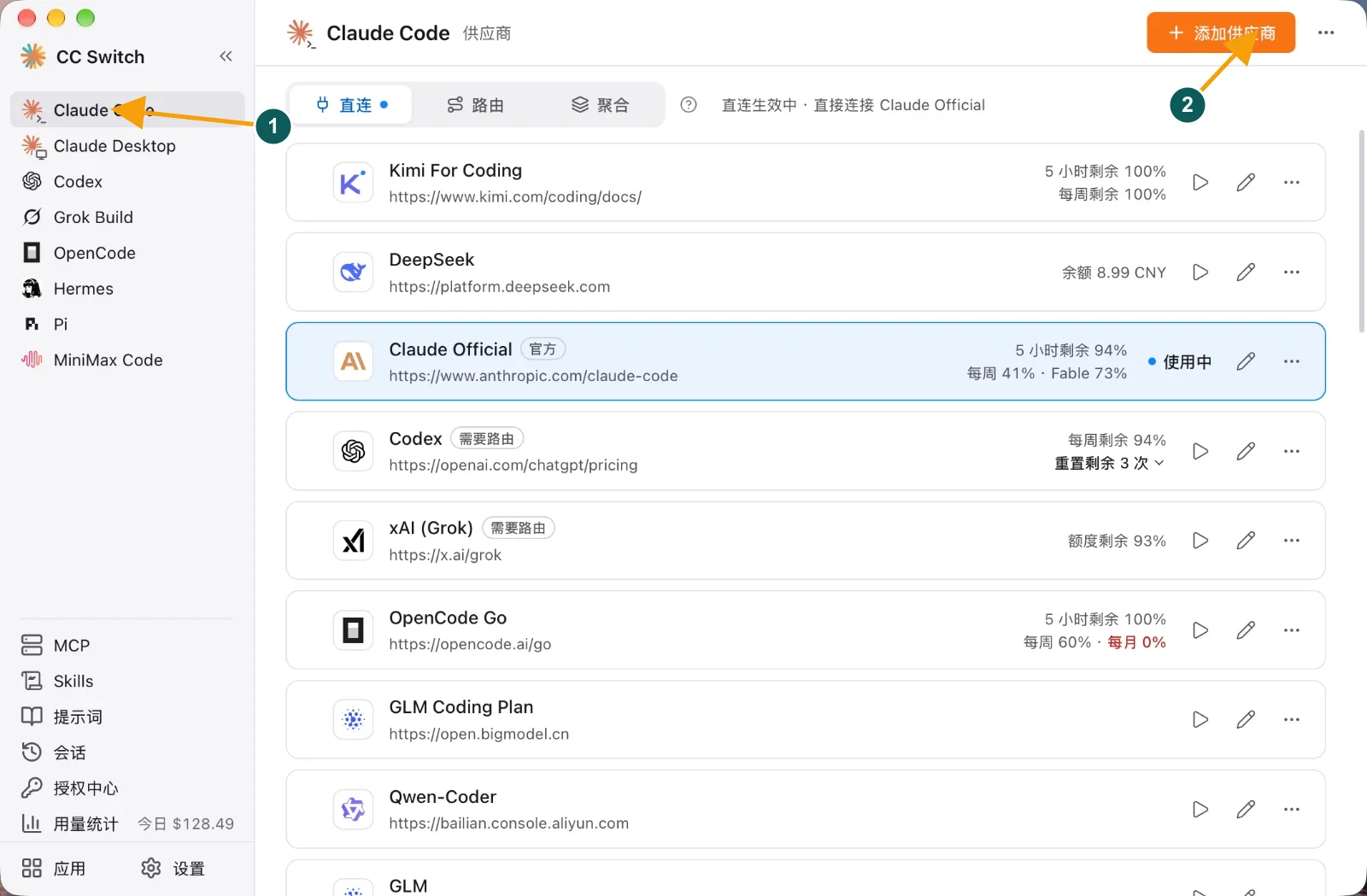Open more options for OpenCode Go
The image size is (1367, 896).
pyautogui.click(x=1292, y=630)
